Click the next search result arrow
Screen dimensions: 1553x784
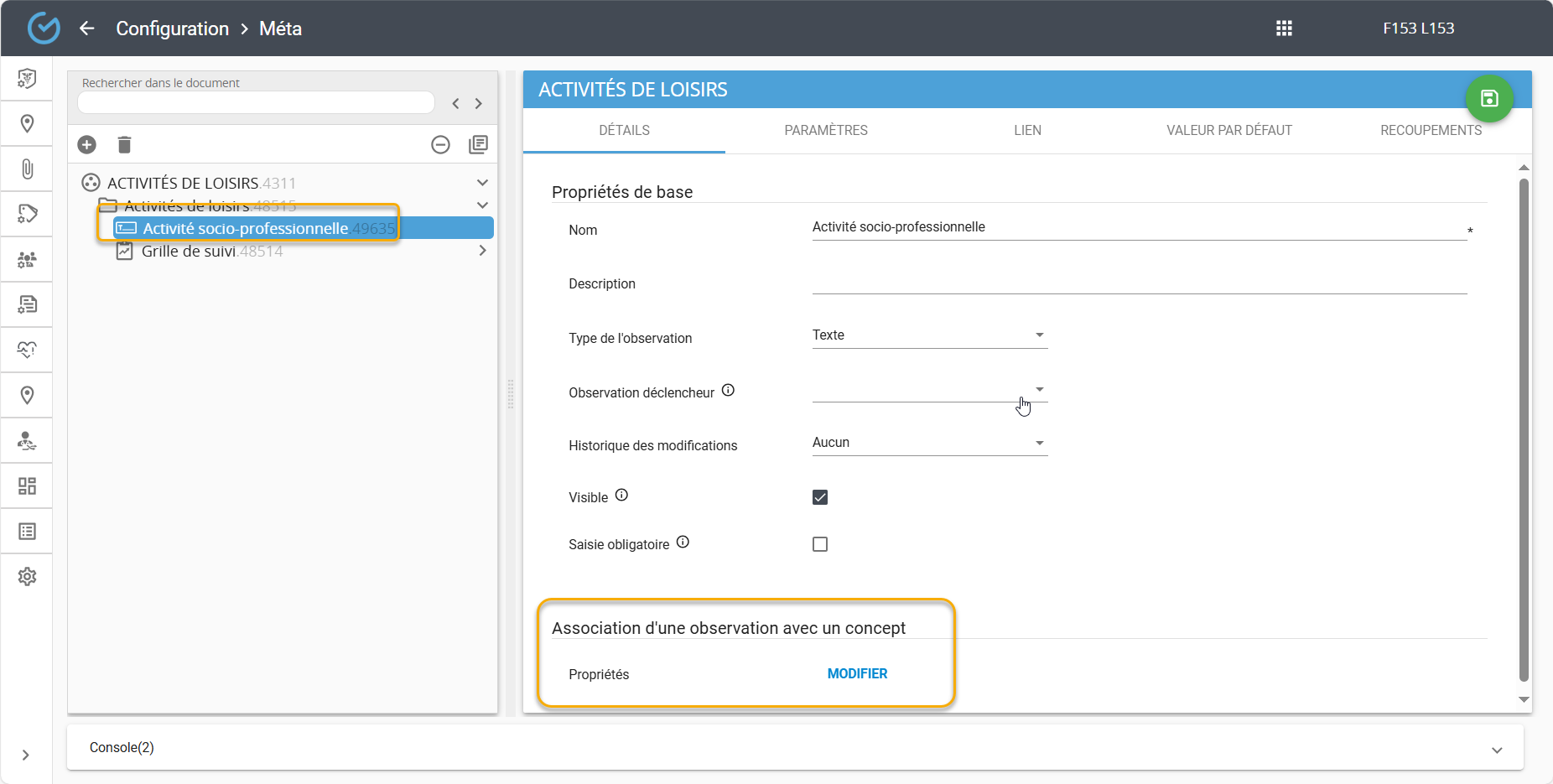479,104
